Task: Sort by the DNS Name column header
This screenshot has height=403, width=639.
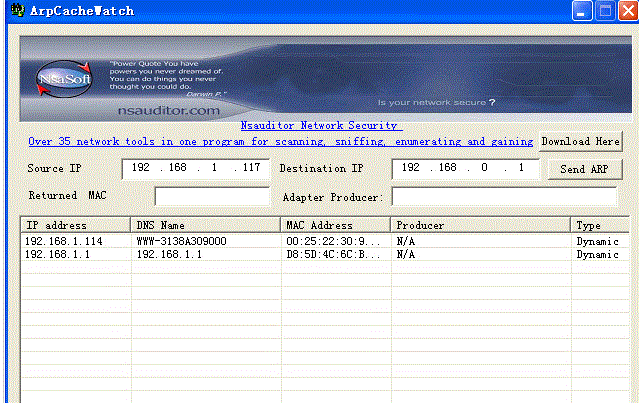Action: 205,225
